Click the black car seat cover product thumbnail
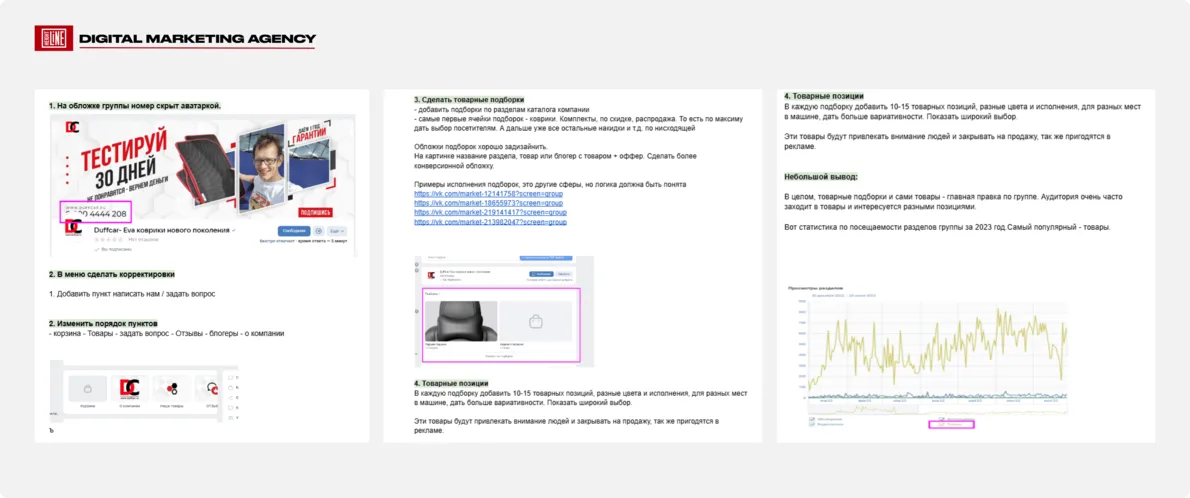The image size is (1190, 498). tap(459, 320)
